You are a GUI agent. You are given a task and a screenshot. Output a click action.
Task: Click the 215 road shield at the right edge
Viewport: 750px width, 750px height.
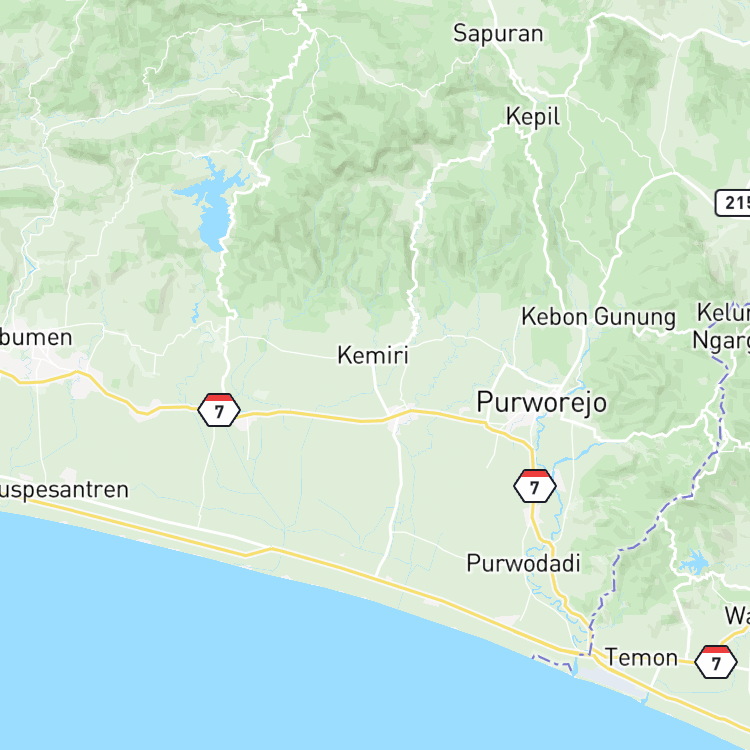coord(733,203)
